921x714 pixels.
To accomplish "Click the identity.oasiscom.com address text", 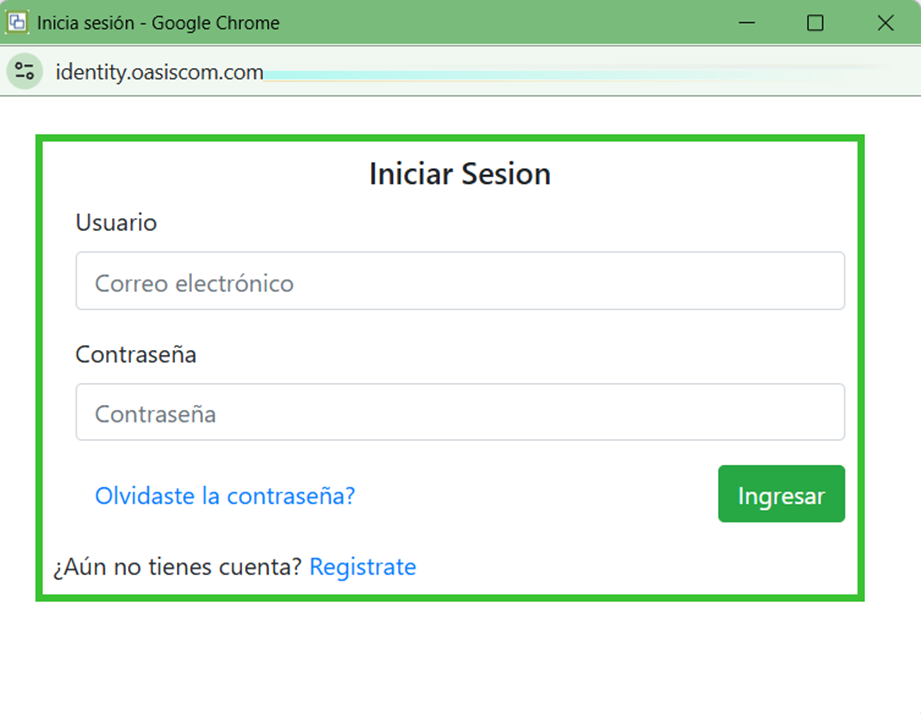I will [159, 72].
